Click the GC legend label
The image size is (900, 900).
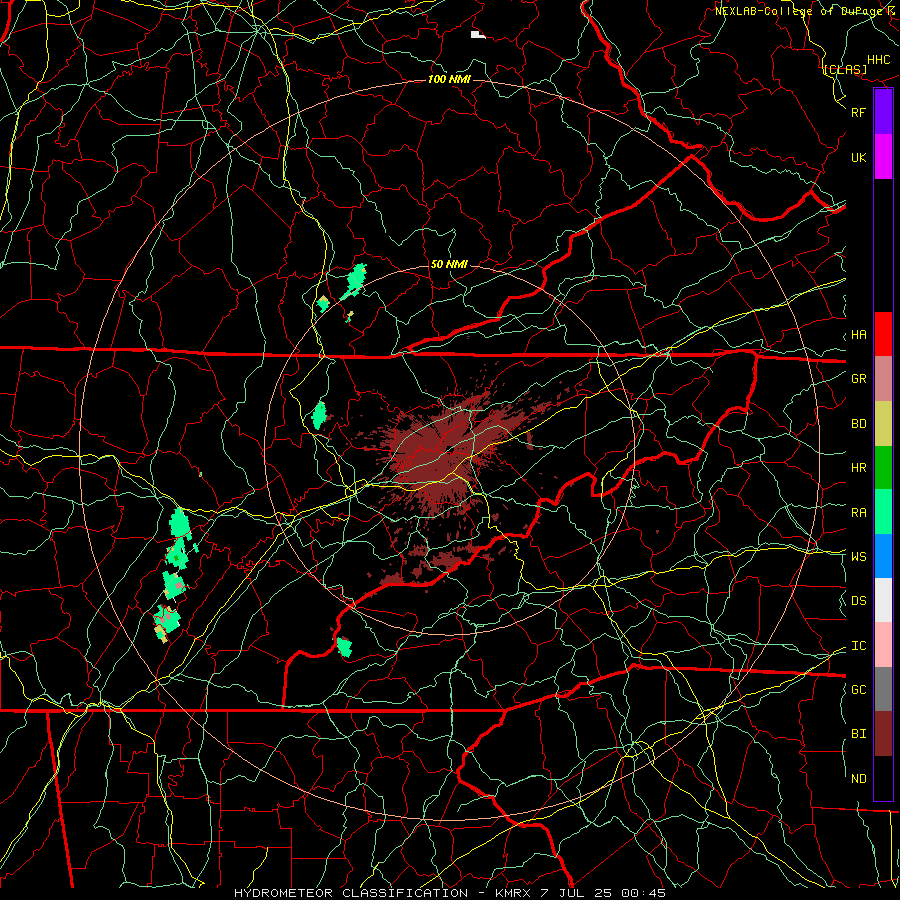pos(859,689)
